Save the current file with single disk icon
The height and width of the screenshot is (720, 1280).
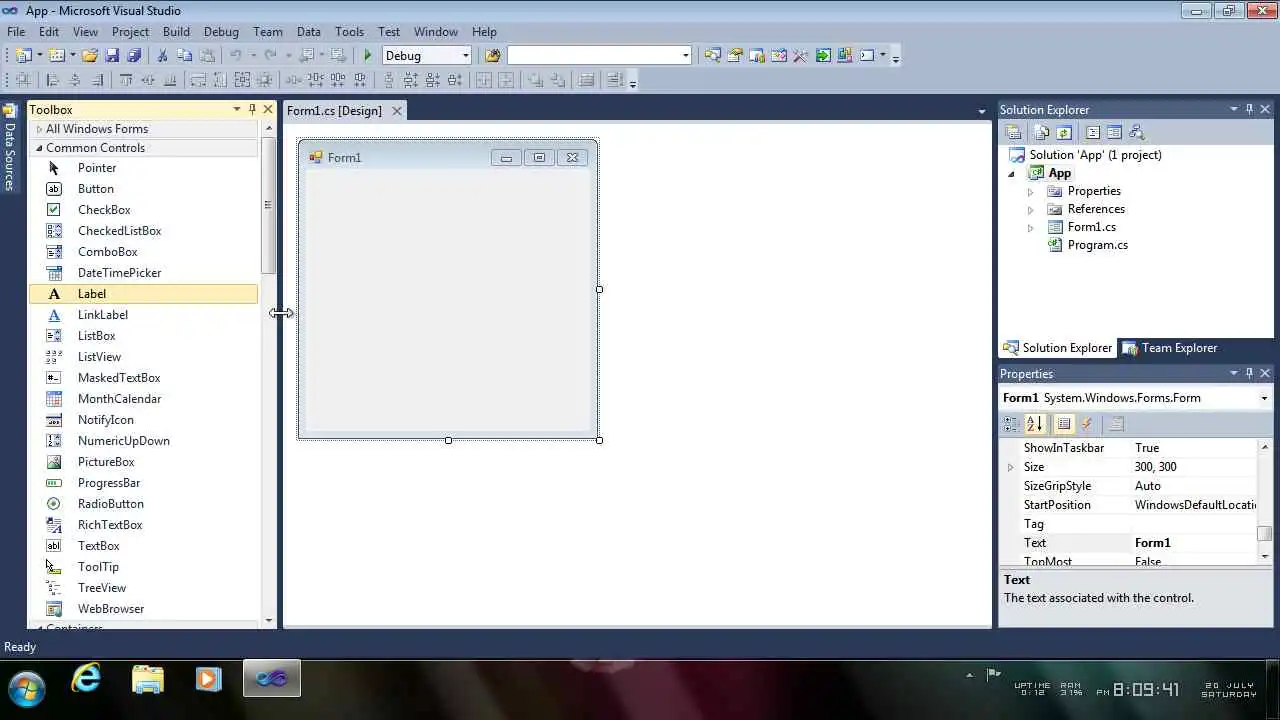pos(112,55)
